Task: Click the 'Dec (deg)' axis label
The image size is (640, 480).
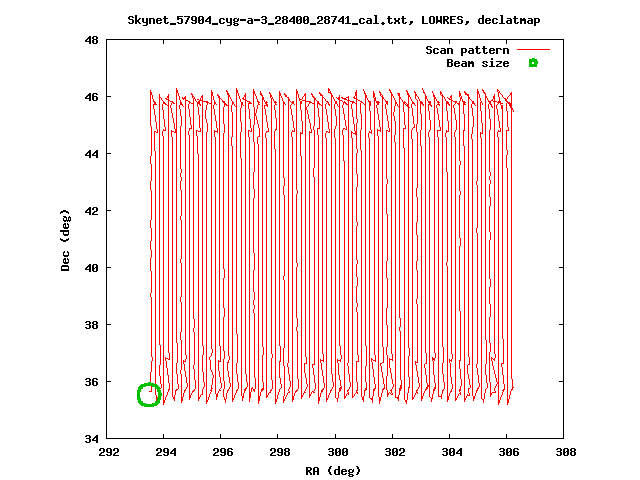Action: (65, 240)
